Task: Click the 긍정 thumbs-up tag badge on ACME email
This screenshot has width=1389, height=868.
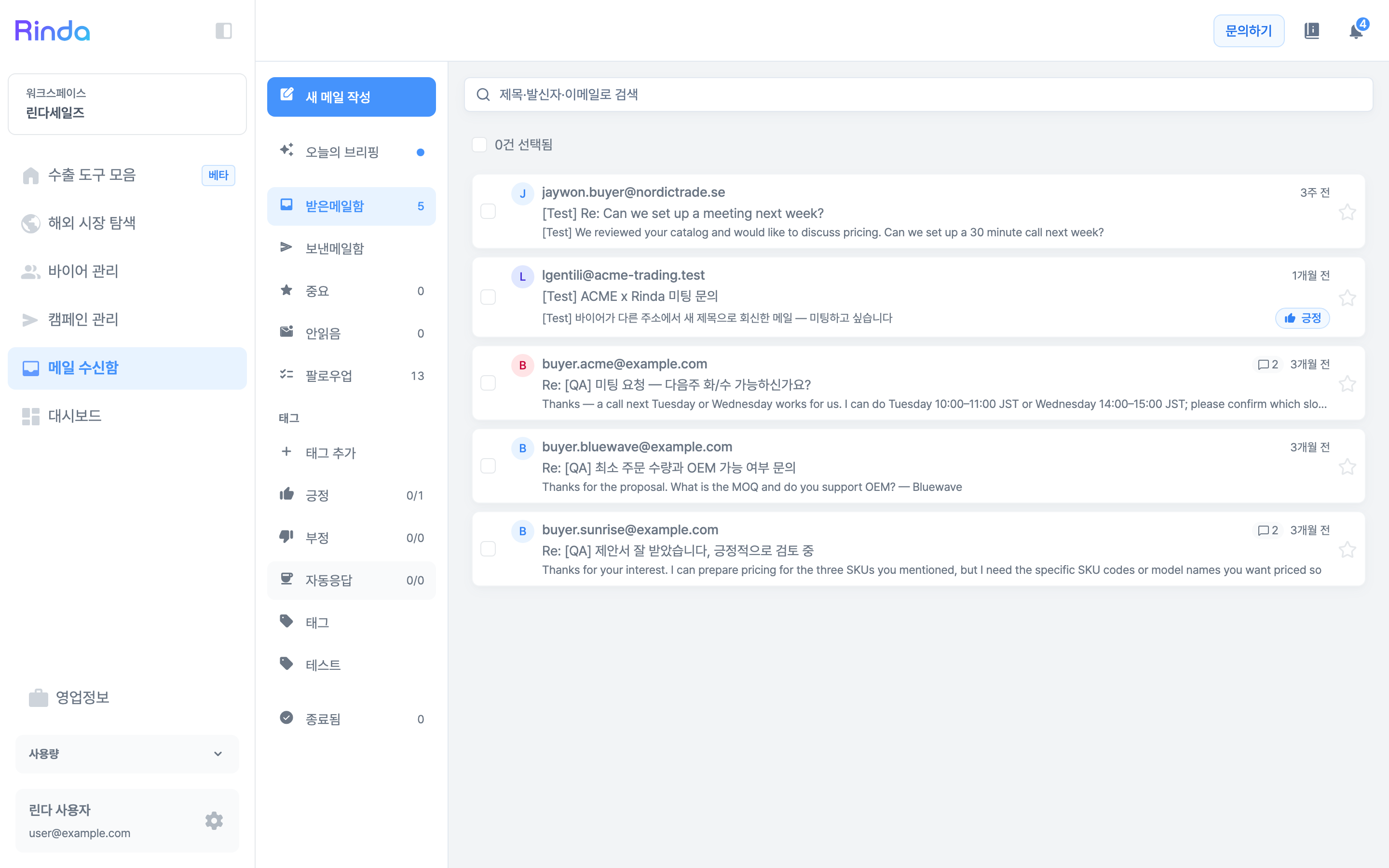Action: click(x=1302, y=318)
